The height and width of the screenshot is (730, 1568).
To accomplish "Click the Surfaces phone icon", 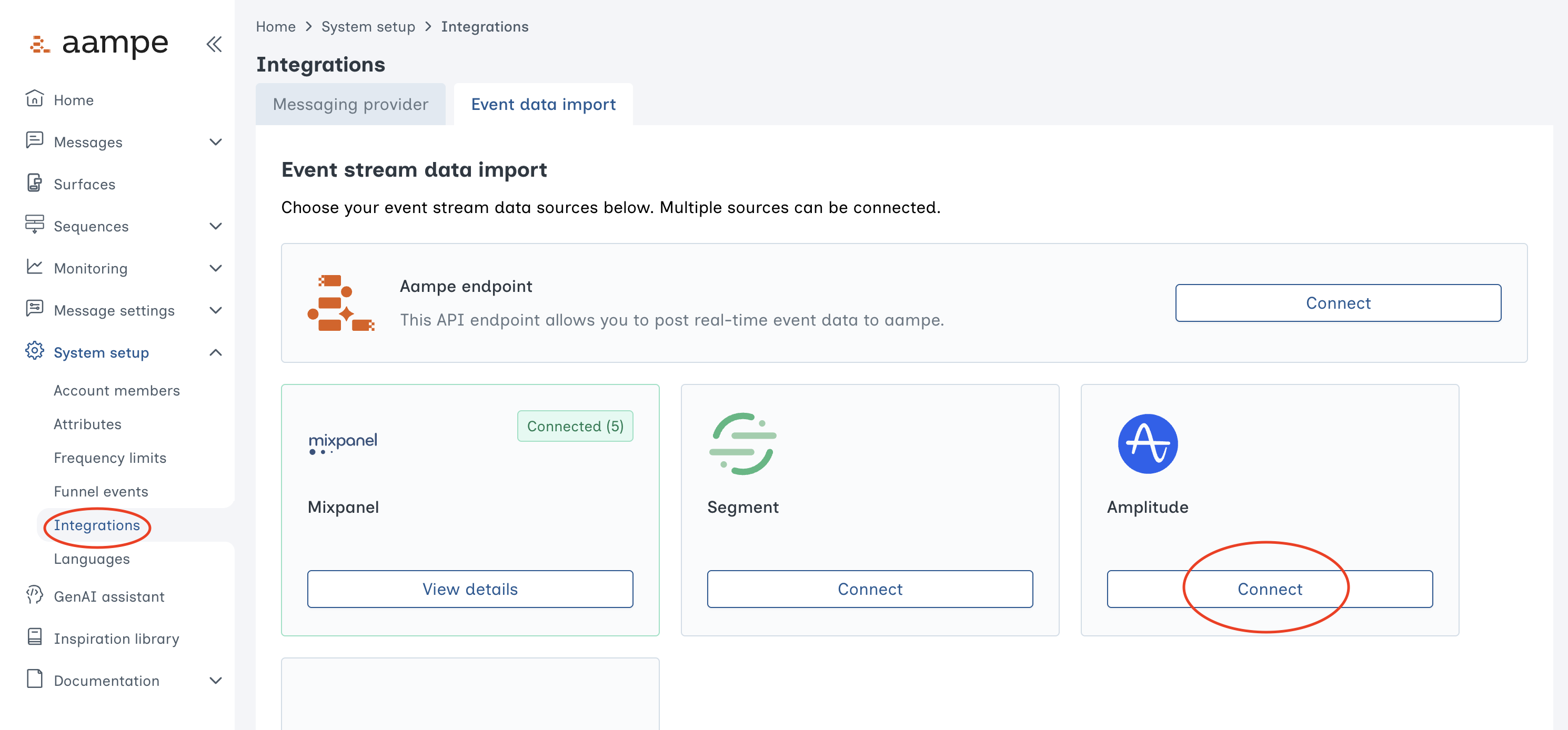I will (34, 183).
